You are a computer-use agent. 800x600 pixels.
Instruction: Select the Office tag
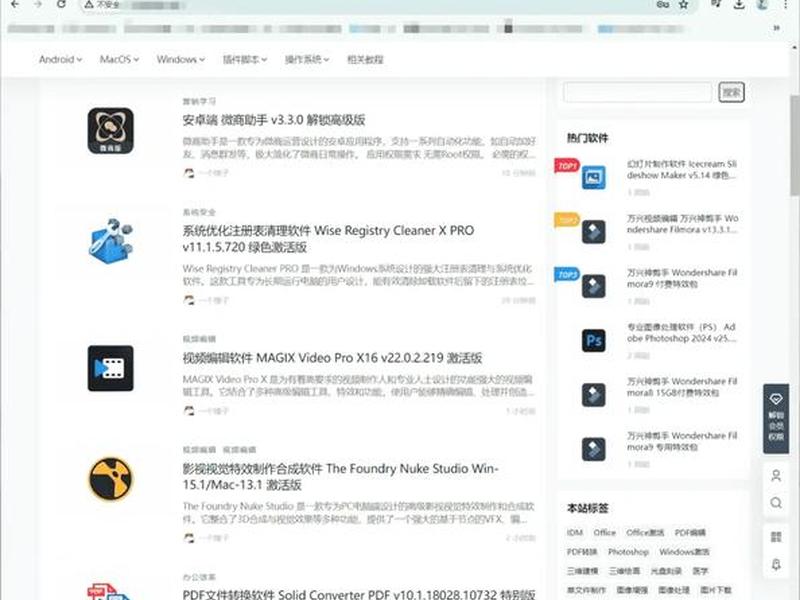605,532
